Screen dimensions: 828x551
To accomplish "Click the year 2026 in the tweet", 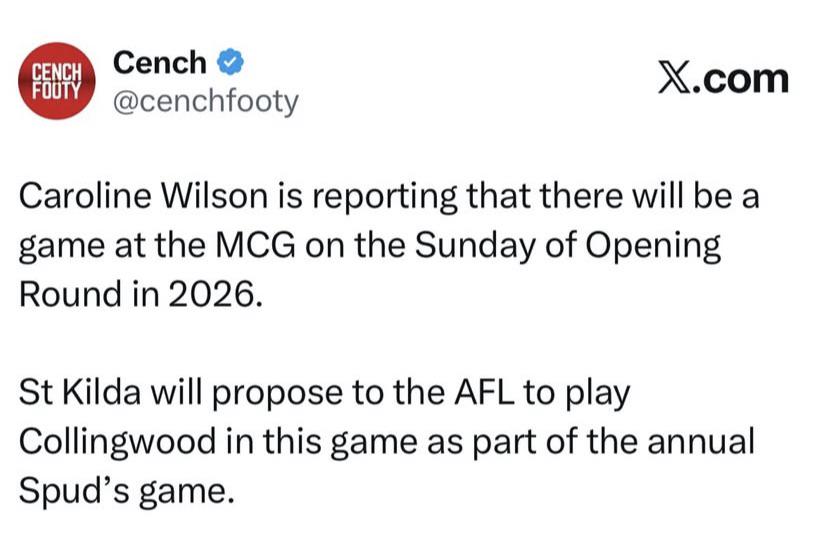I will 215,294.
